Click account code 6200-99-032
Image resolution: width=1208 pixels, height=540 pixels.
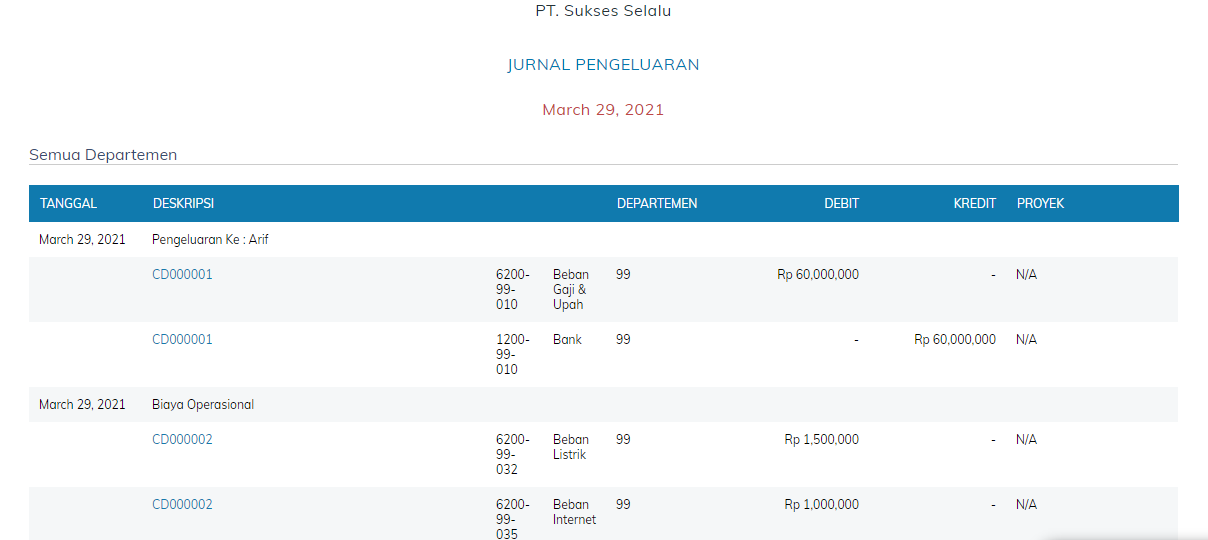pyautogui.click(x=513, y=455)
